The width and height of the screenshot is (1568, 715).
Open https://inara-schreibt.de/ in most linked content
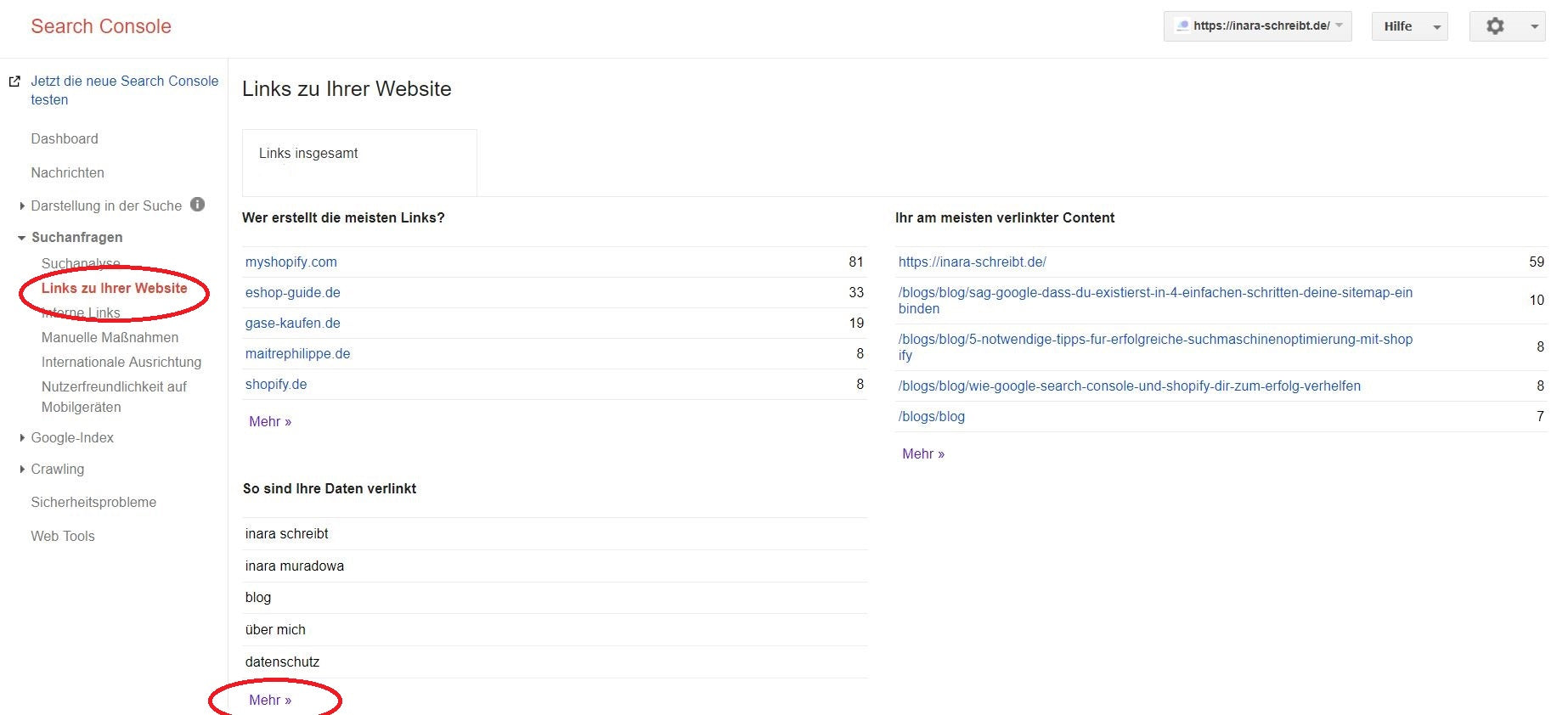click(973, 262)
